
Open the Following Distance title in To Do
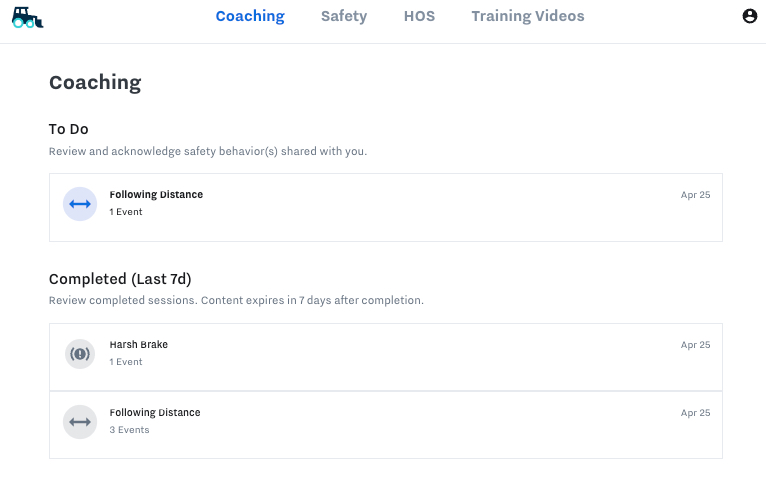(x=156, y=195)
